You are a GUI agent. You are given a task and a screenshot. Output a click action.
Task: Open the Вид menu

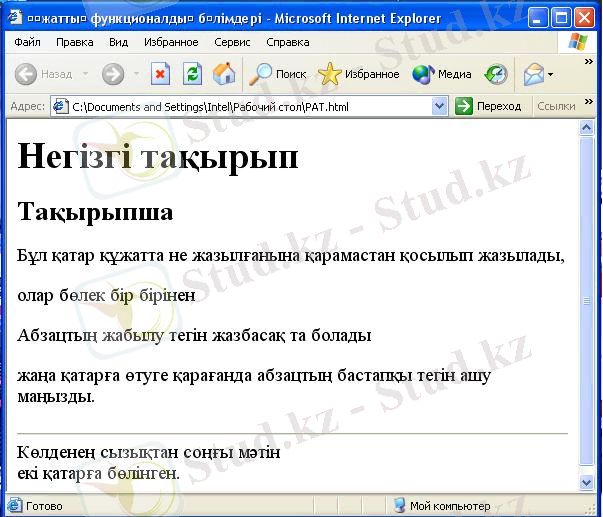tap(118, 43)
